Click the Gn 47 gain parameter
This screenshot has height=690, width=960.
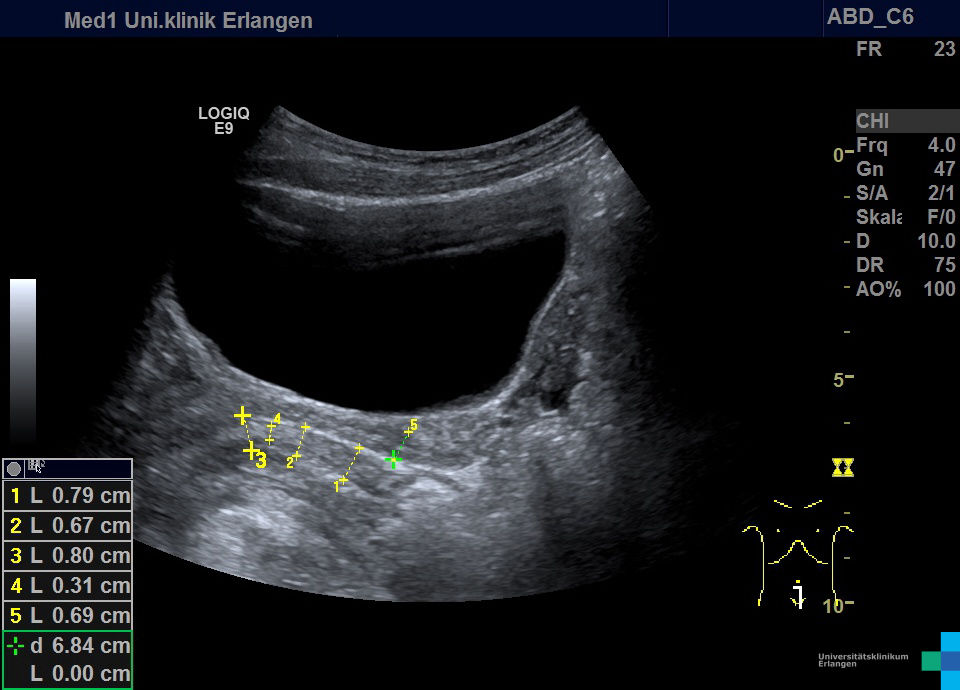point(905,169)
